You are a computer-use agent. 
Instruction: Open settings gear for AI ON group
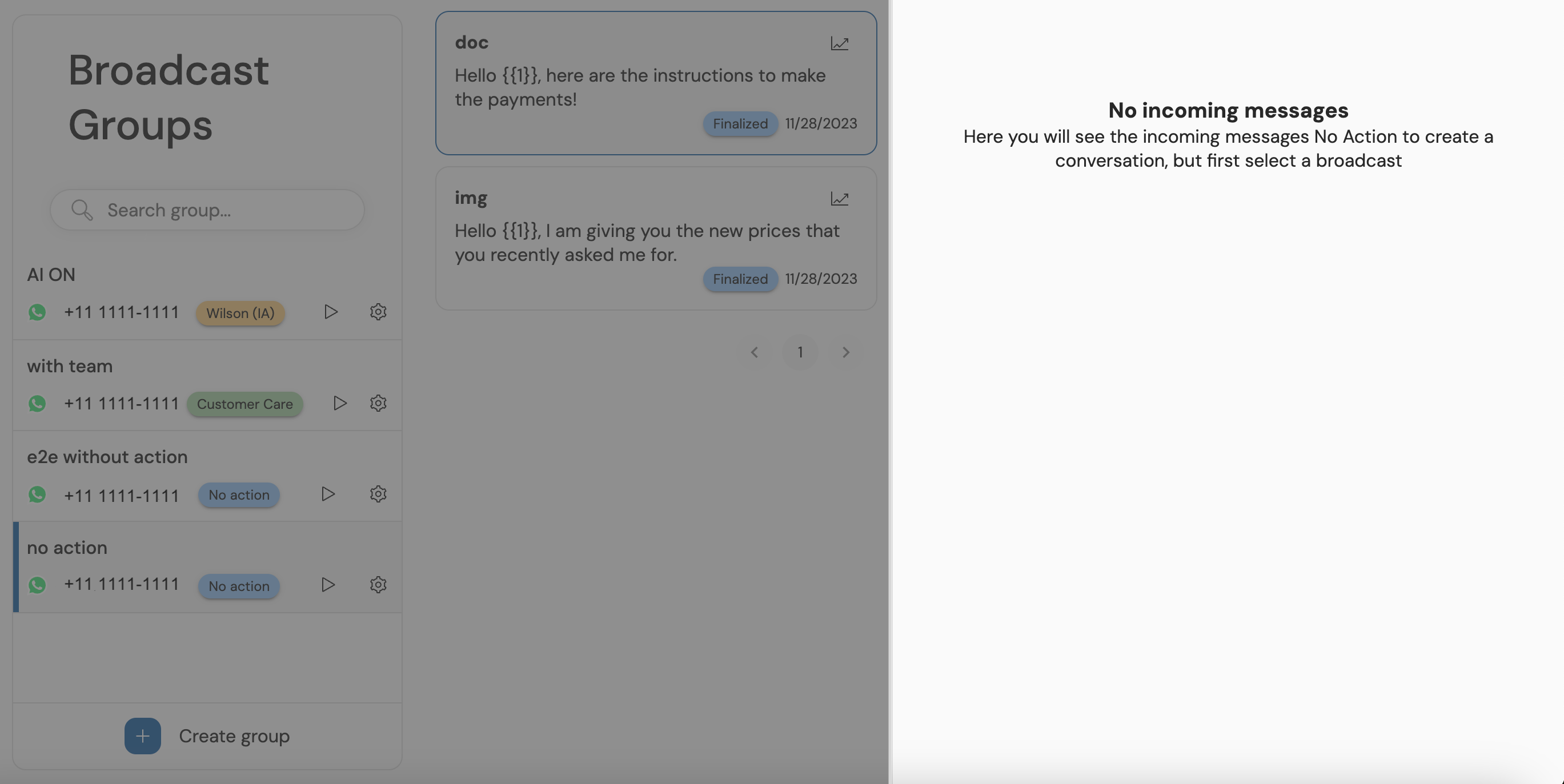[378, 312]
